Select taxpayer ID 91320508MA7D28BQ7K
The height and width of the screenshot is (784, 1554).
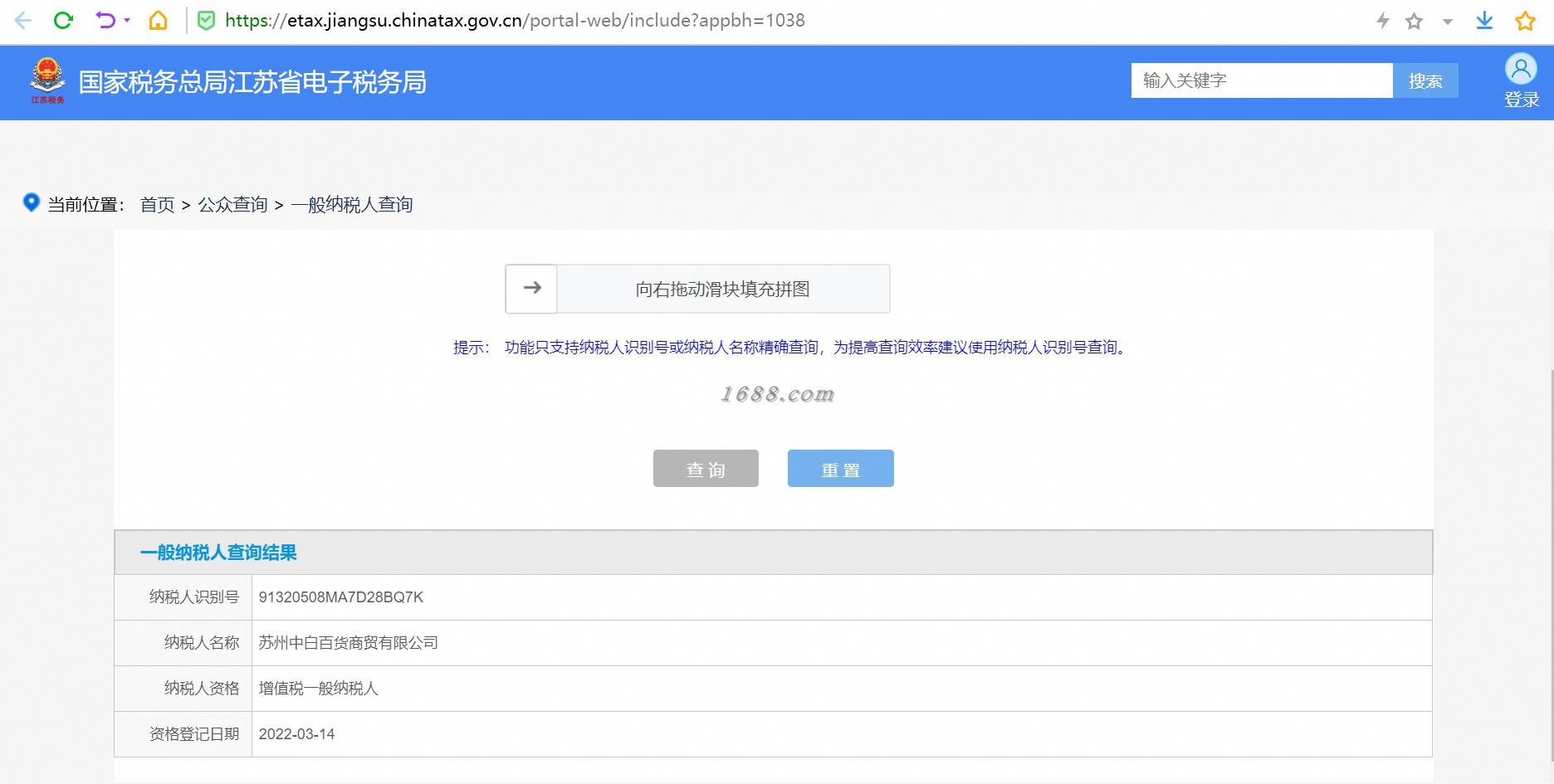click(x=341, y=597)
